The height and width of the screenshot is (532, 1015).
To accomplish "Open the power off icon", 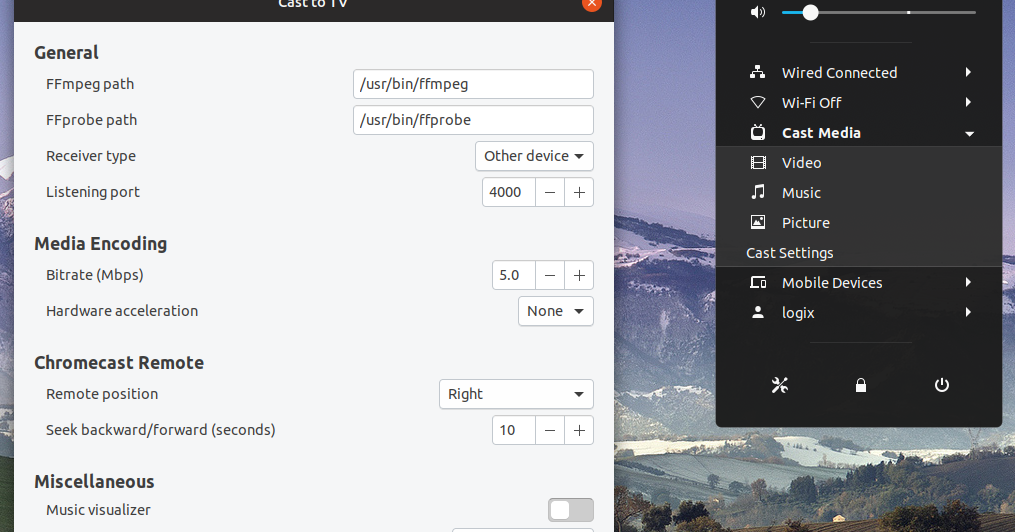I will 941,386.
